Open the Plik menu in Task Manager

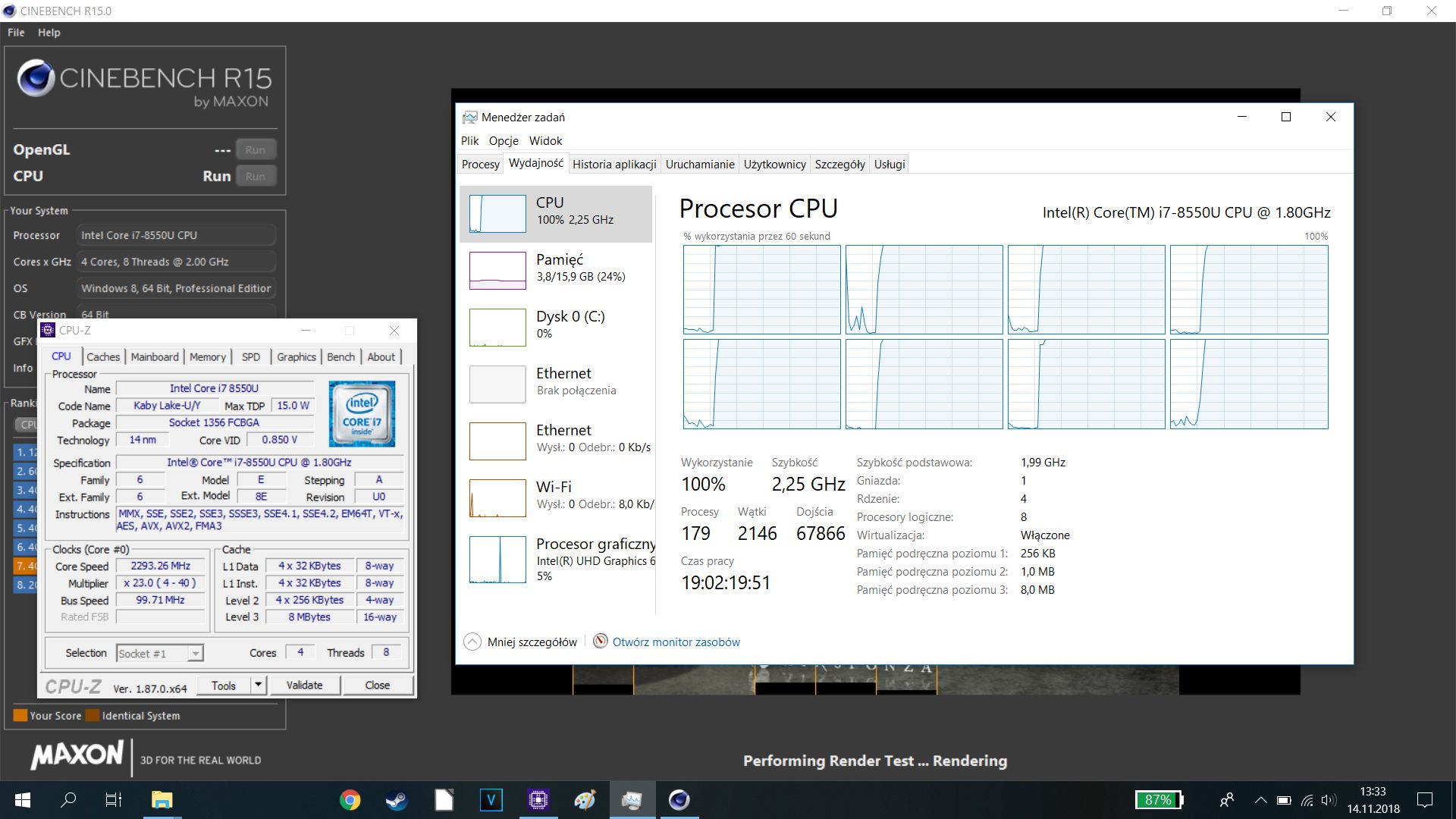[470, 141]
